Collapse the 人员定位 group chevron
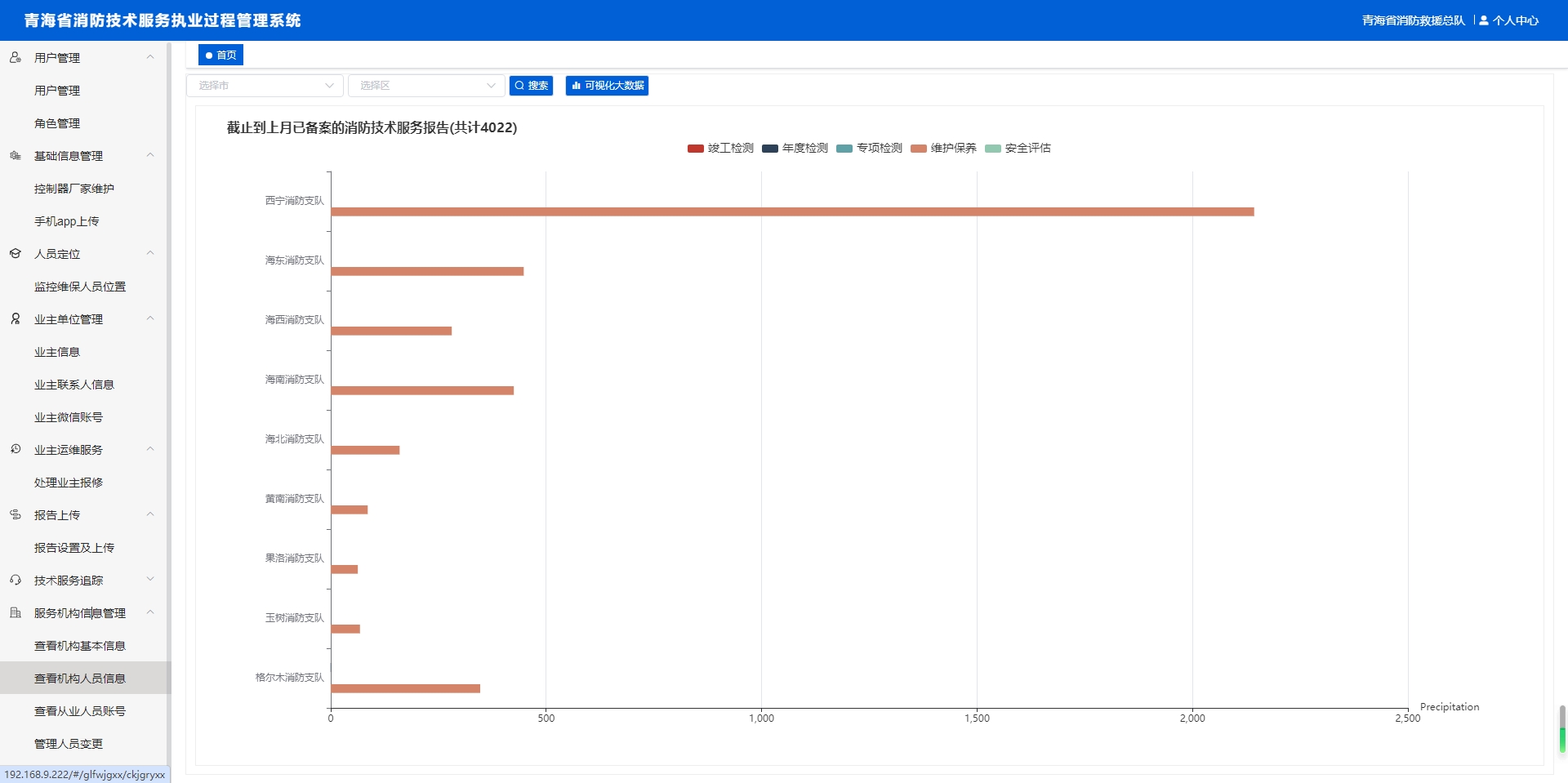The width and height of the screenshot is (1568, 783). point(150,253)
